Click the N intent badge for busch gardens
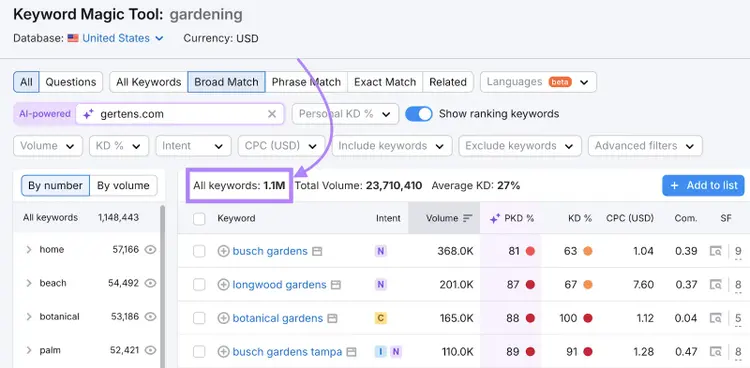This screenshot has width=750, height=368. [x=380, y=251]
